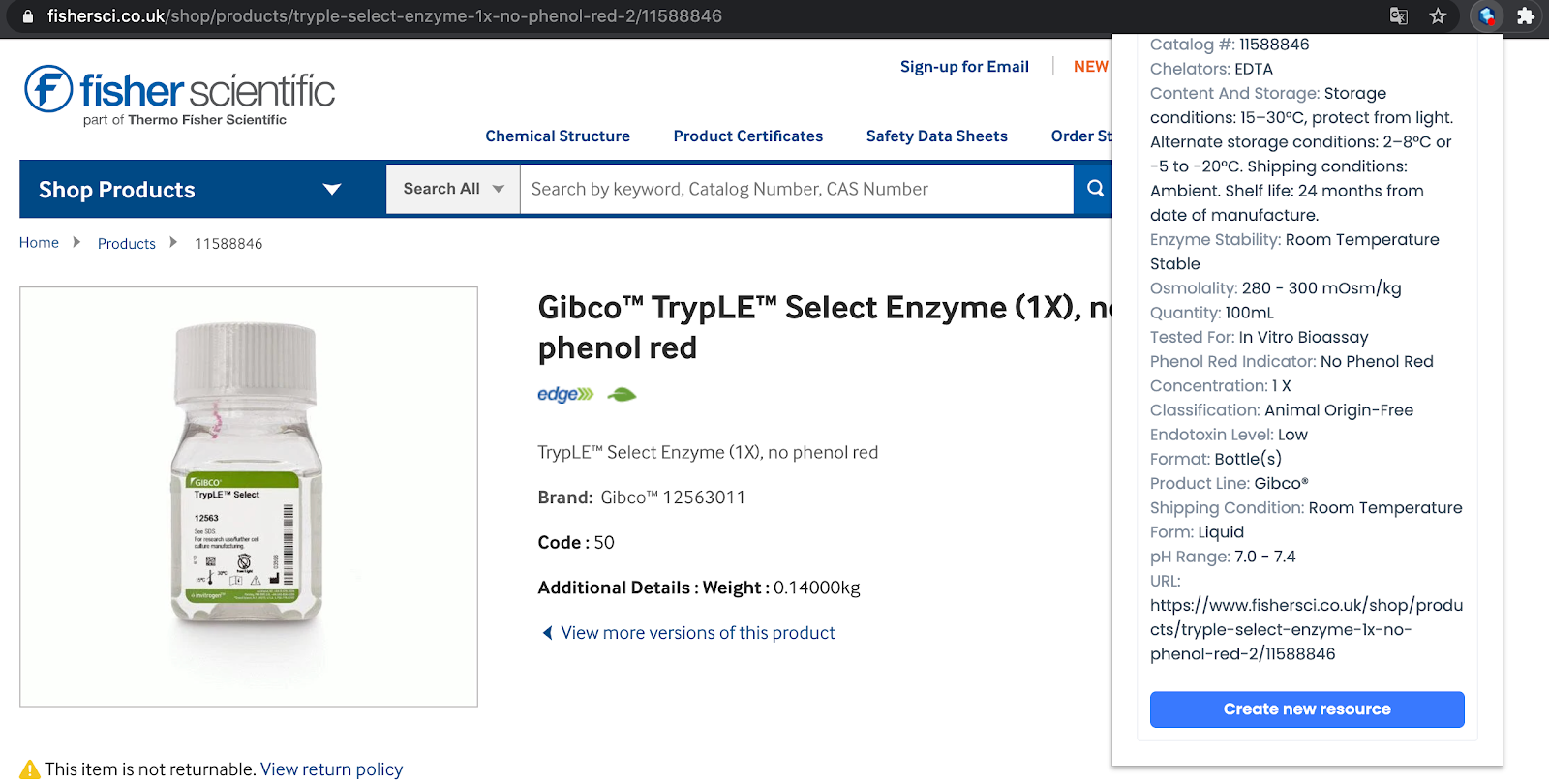Click the Create new resource button
The image size is (1549, 784).
point(1306,709)
